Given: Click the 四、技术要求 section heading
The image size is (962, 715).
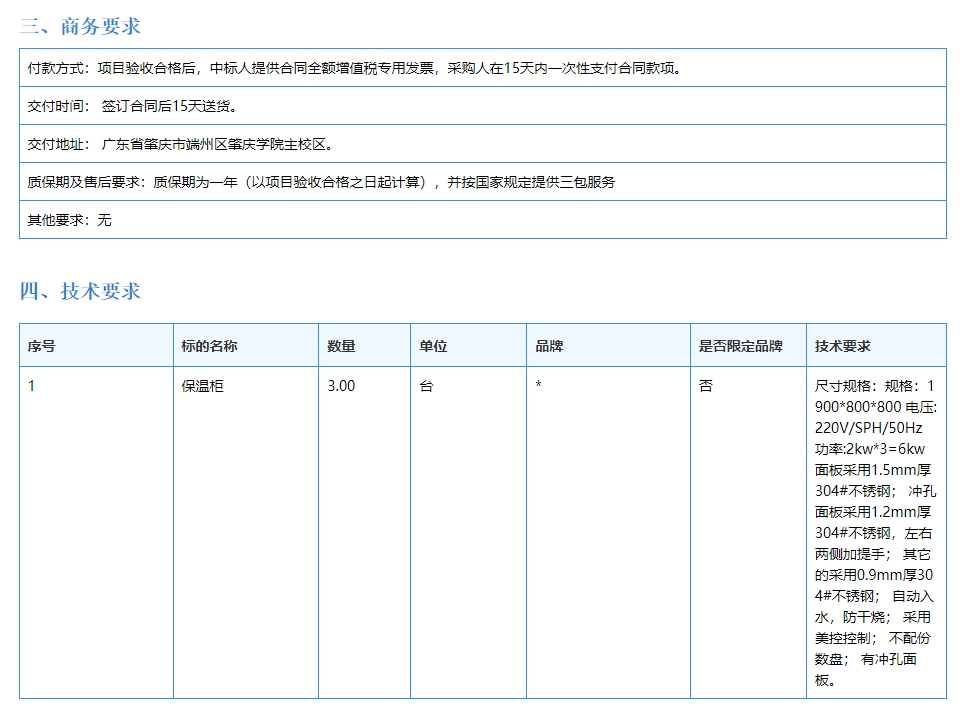Looking at the screenshot, I should point(80,291).
